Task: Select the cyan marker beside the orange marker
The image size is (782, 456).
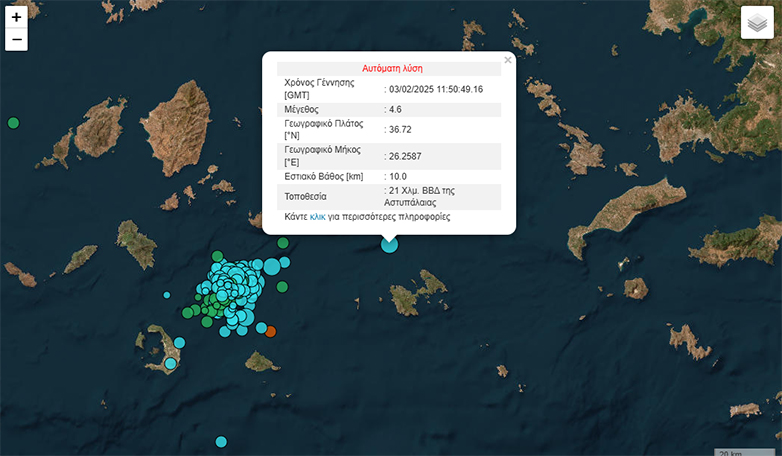Action: 260,328
